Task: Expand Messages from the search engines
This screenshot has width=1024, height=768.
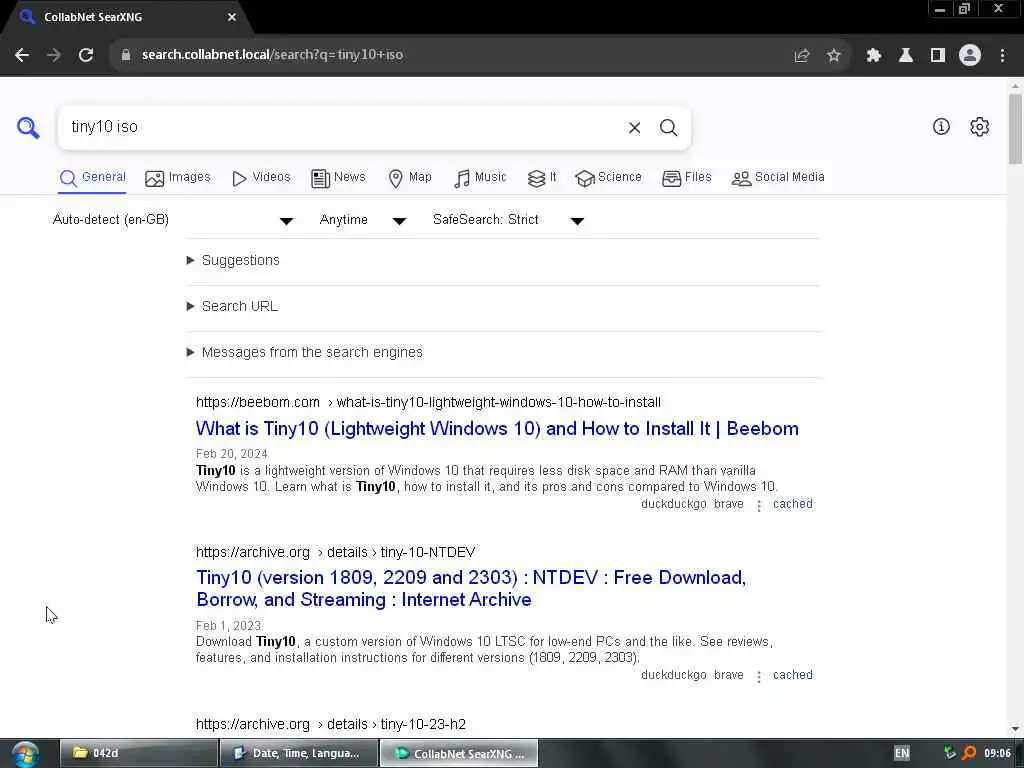Action: [305, 353]
